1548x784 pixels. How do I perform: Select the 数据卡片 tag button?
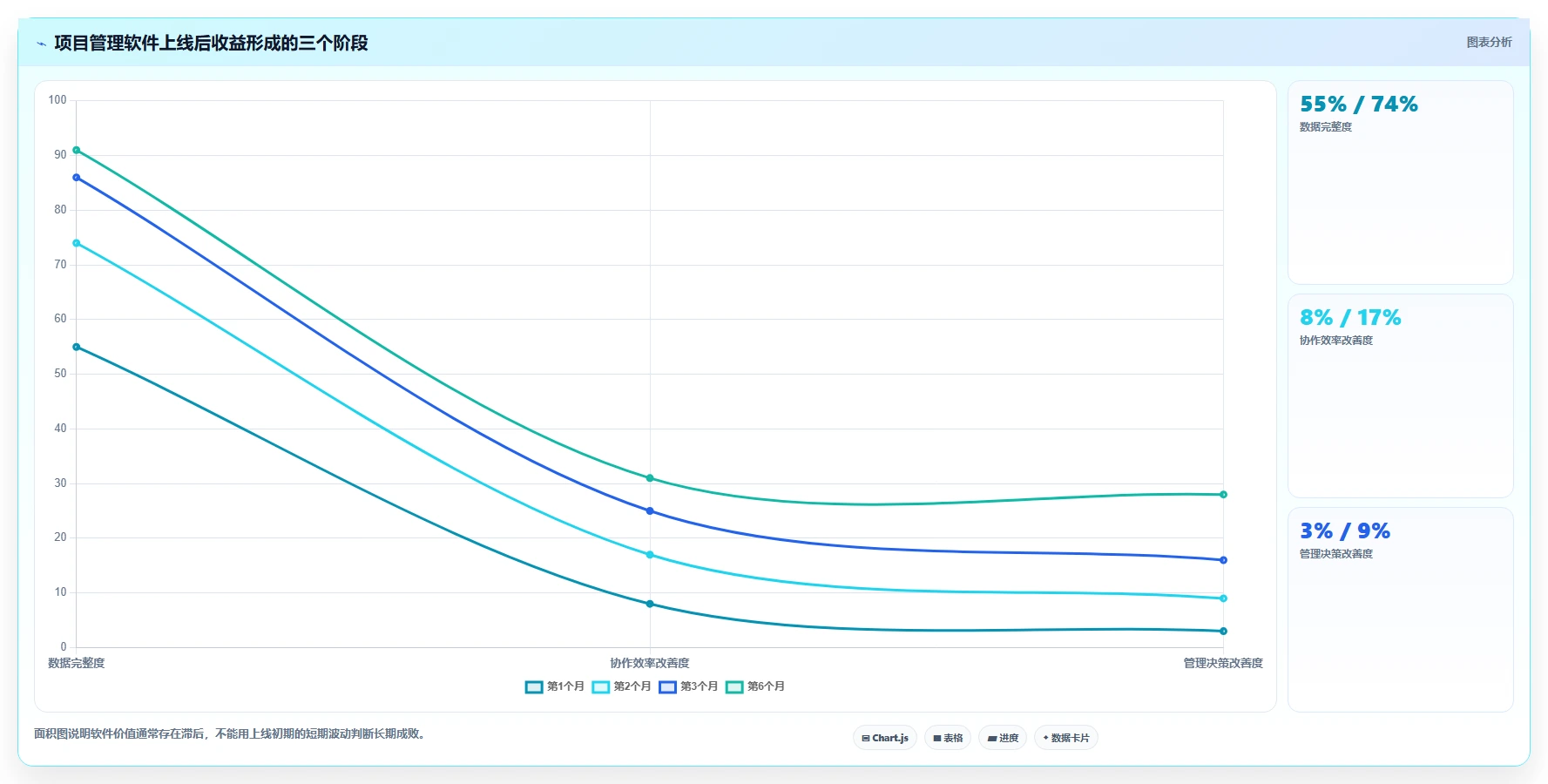click(x=1066, y=738)
